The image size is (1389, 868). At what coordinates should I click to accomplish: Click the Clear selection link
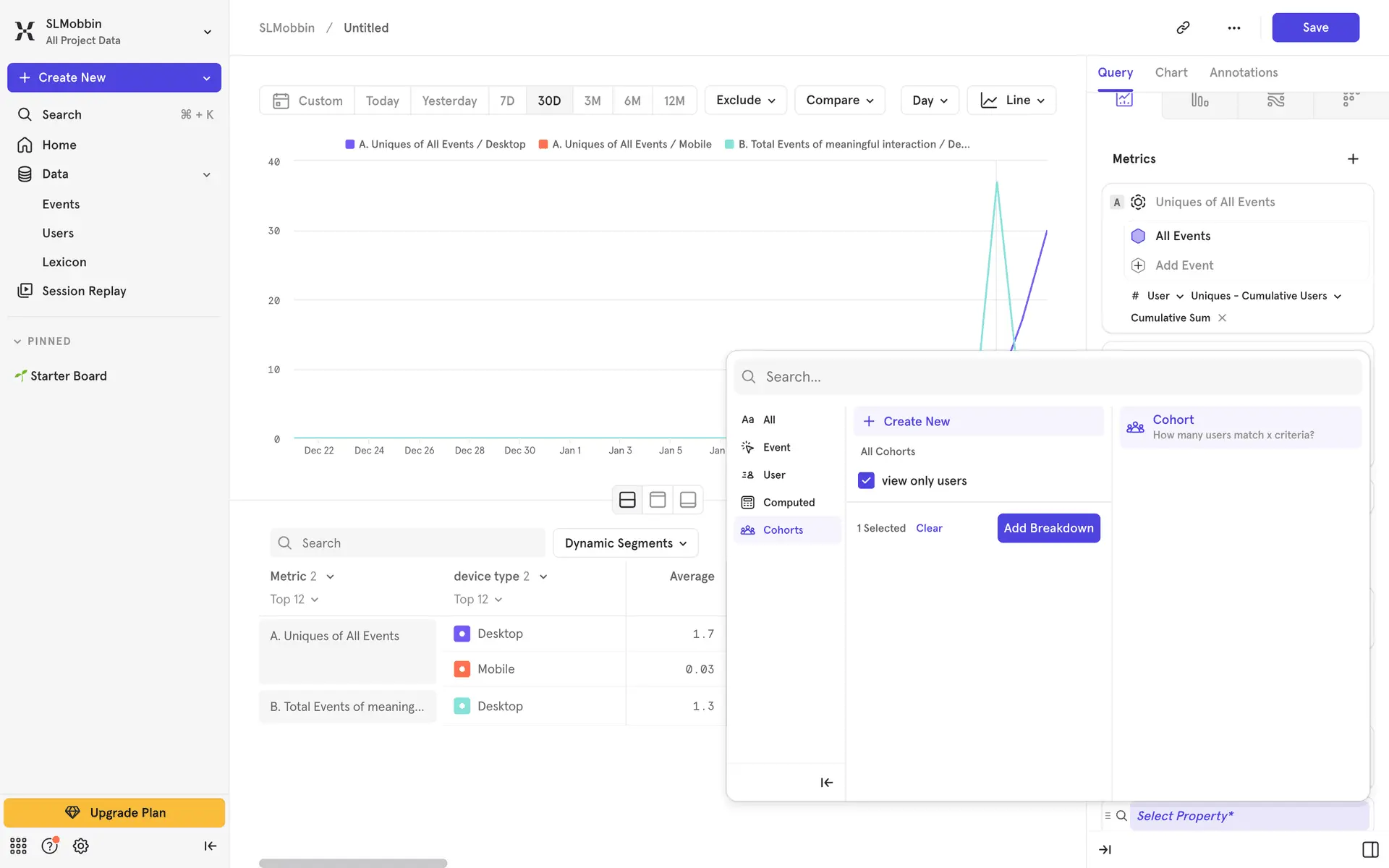[929, 529]
